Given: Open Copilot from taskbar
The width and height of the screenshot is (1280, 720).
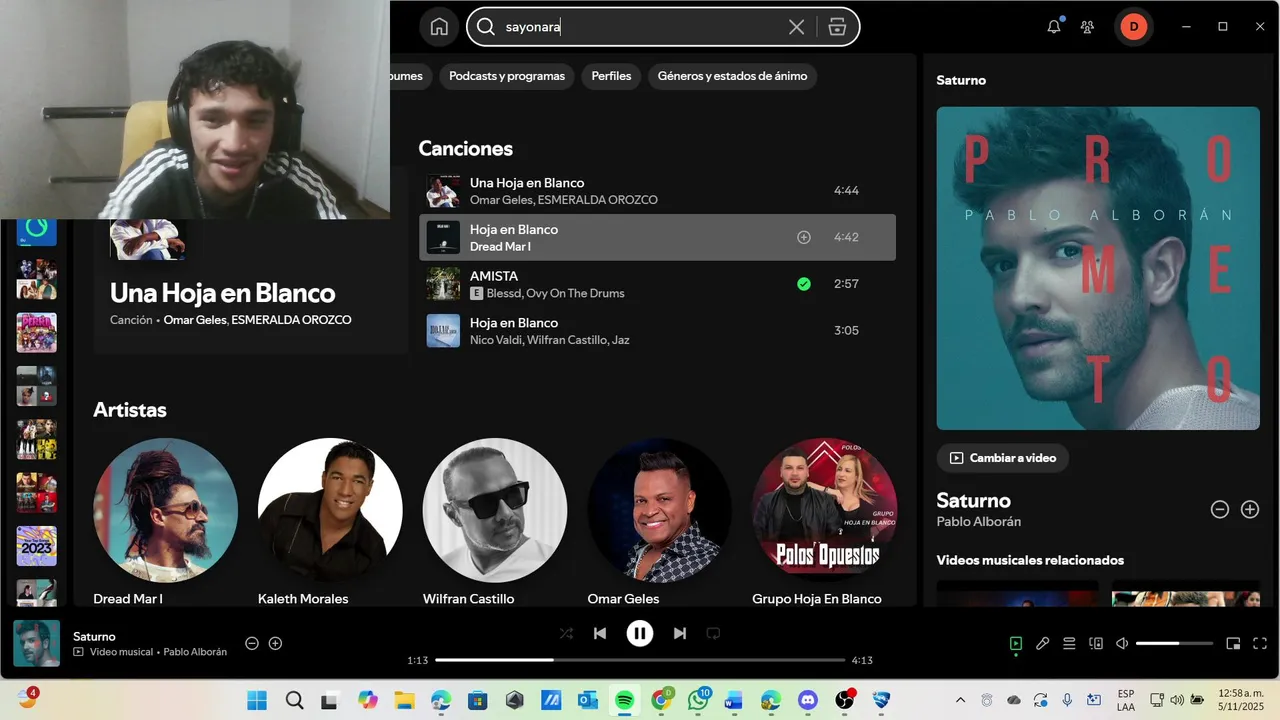Looking at the screenshot, I should (368, 700).
